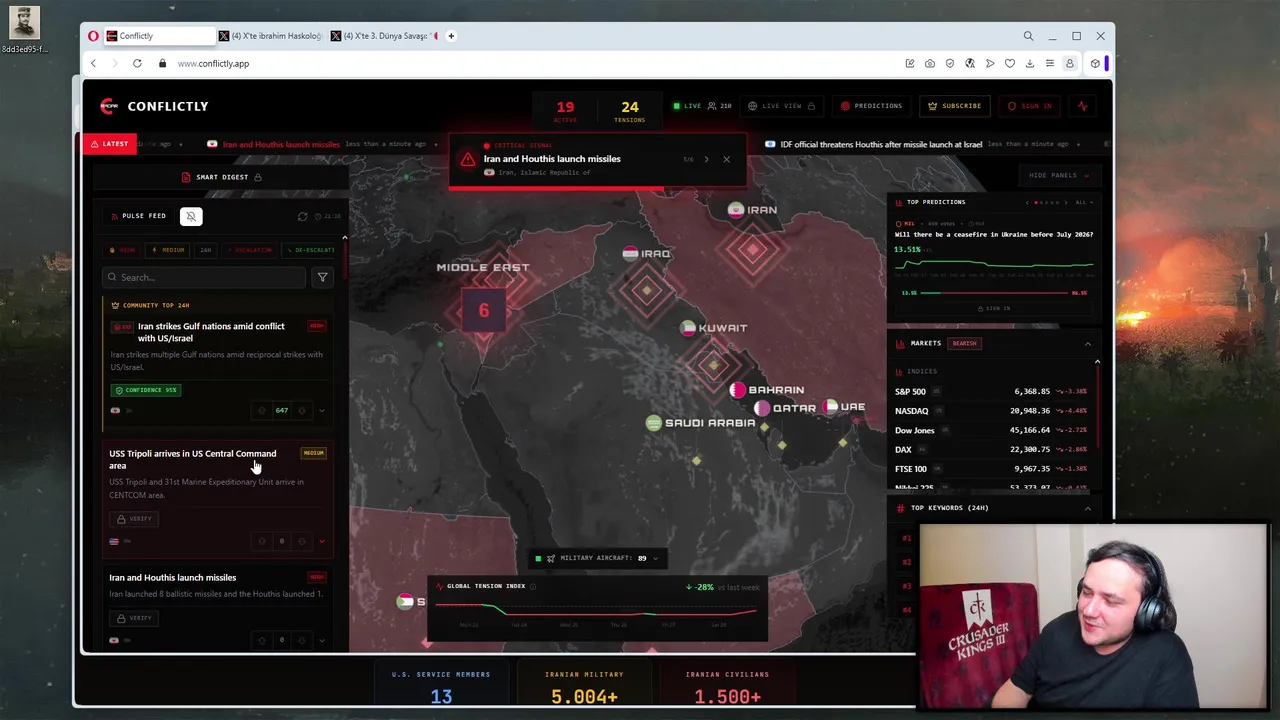Viewport: 1280px width, 720px height.
Task: Click the prediction probability bar 13.5% / 86.5%
Action: point(993,293)
